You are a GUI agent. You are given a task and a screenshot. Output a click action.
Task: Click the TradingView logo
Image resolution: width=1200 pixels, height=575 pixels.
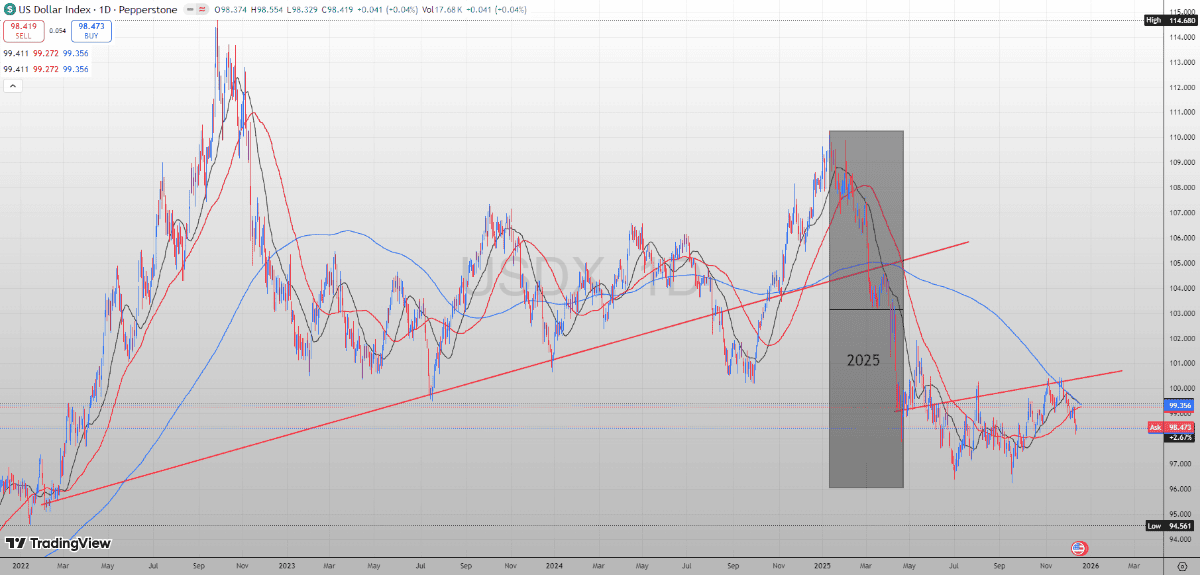pyautogui.click(x=58, y=544)
